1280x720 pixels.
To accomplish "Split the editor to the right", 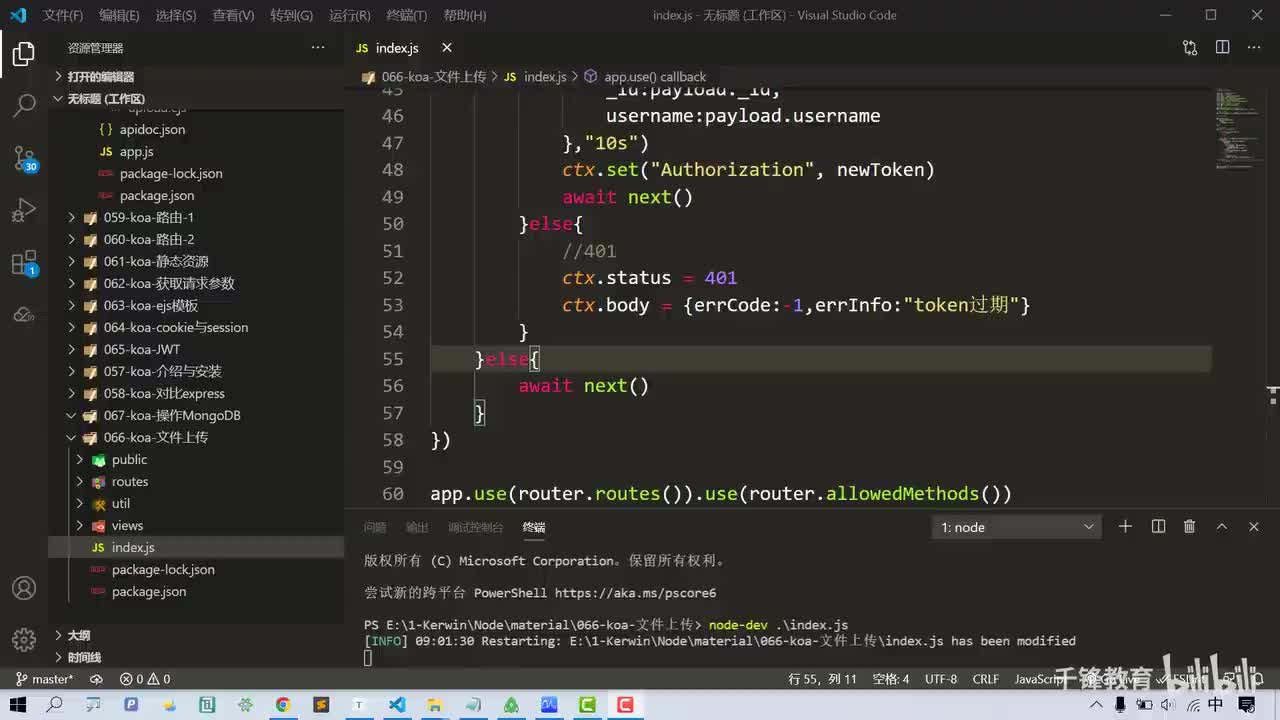I will click(x=1222, y=48).
